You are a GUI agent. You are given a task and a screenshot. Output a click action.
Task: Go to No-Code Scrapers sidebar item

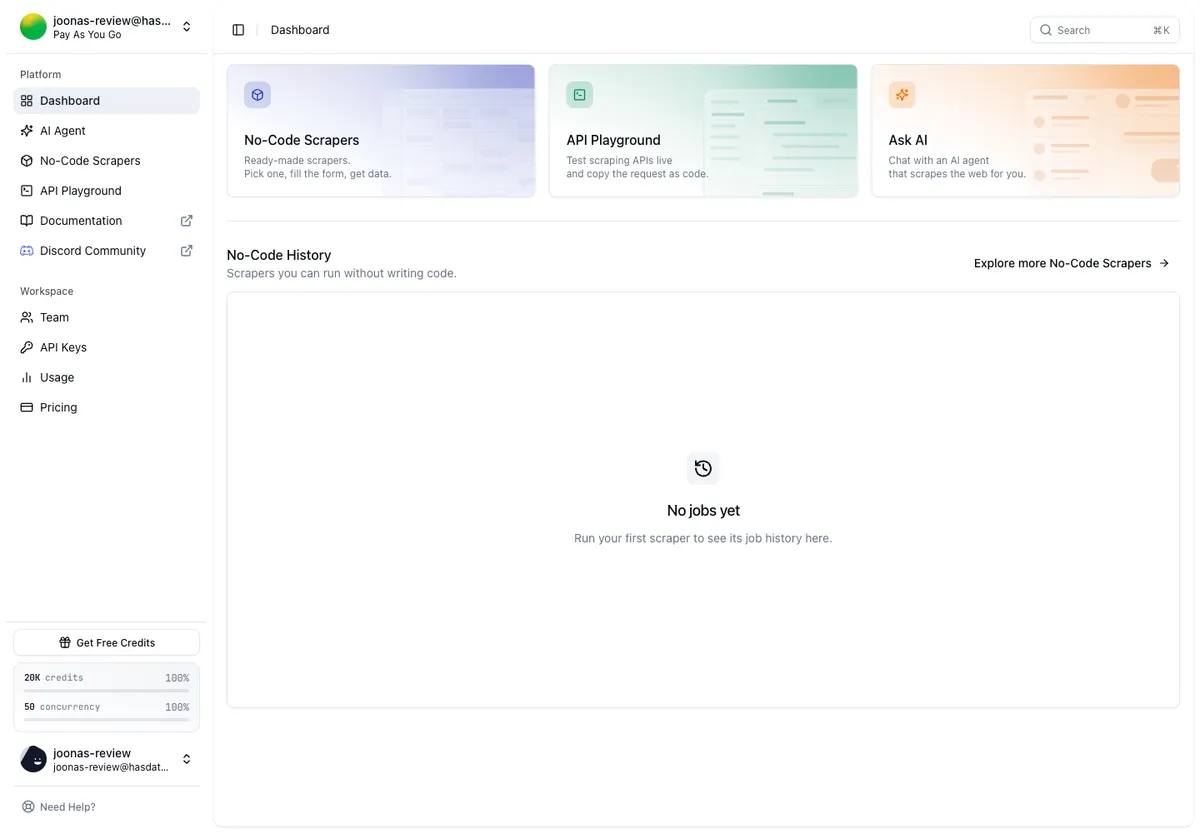[106, 161]
